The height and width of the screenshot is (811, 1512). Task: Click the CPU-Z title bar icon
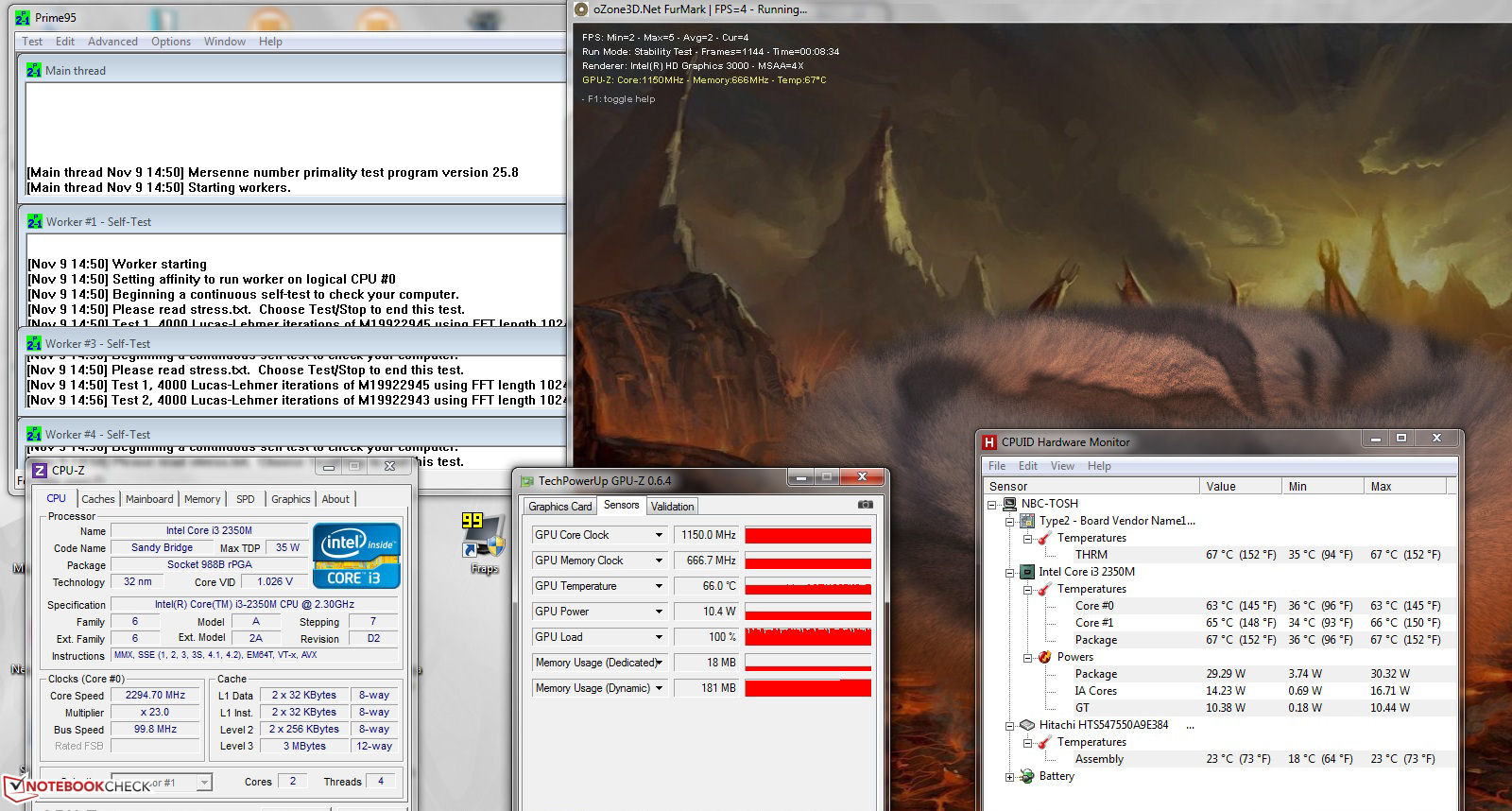pyautogui.click(x=40, y=470)
